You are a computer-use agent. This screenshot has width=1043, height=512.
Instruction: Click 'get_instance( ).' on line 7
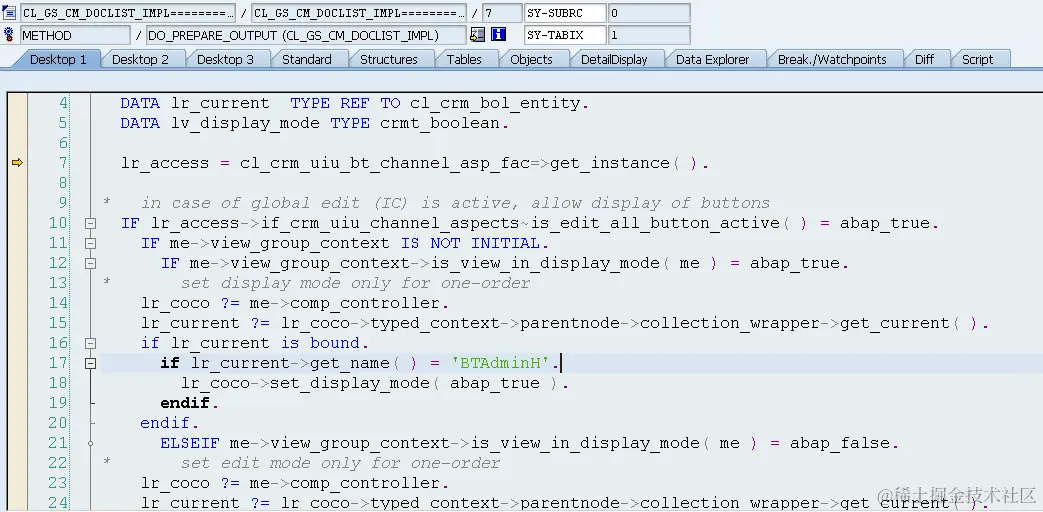coord(629,163)
